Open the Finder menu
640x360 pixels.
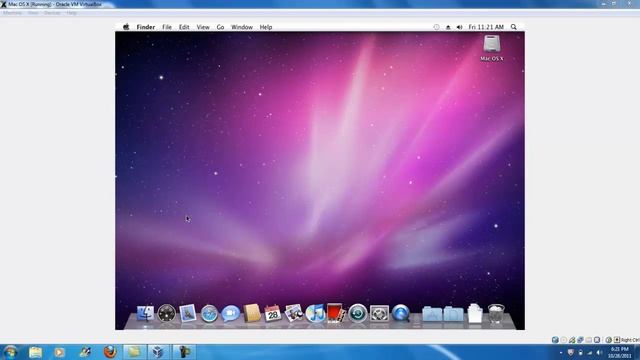coord(146,27)
